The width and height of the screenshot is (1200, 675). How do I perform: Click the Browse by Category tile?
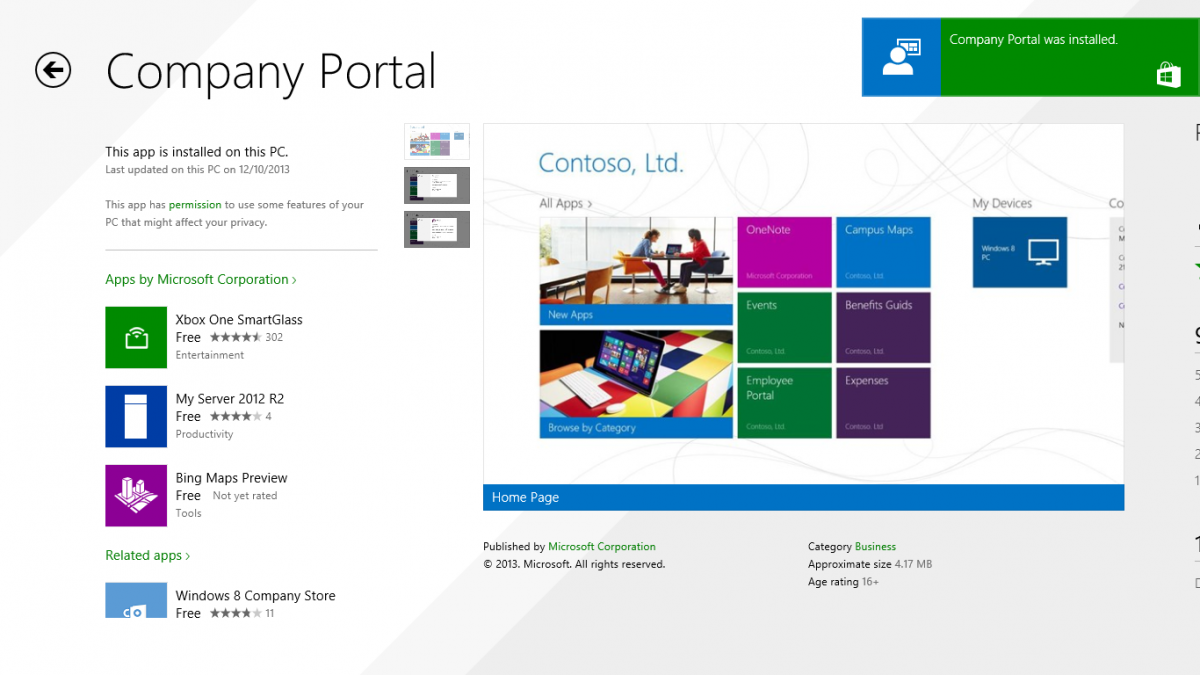click(x=636, y=384)
